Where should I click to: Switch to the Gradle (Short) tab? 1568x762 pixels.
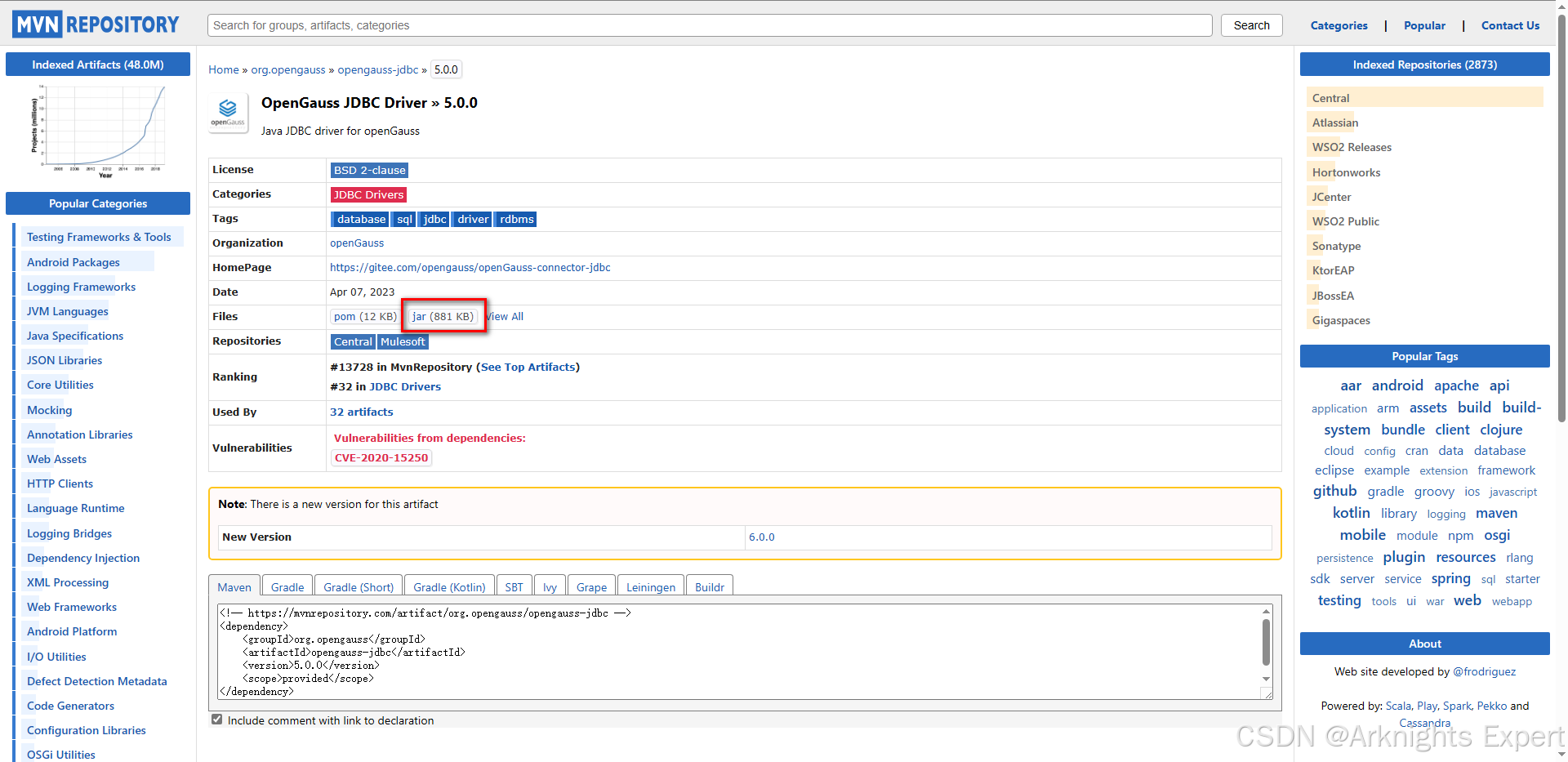pyautogui.click(x=359, y=586)
